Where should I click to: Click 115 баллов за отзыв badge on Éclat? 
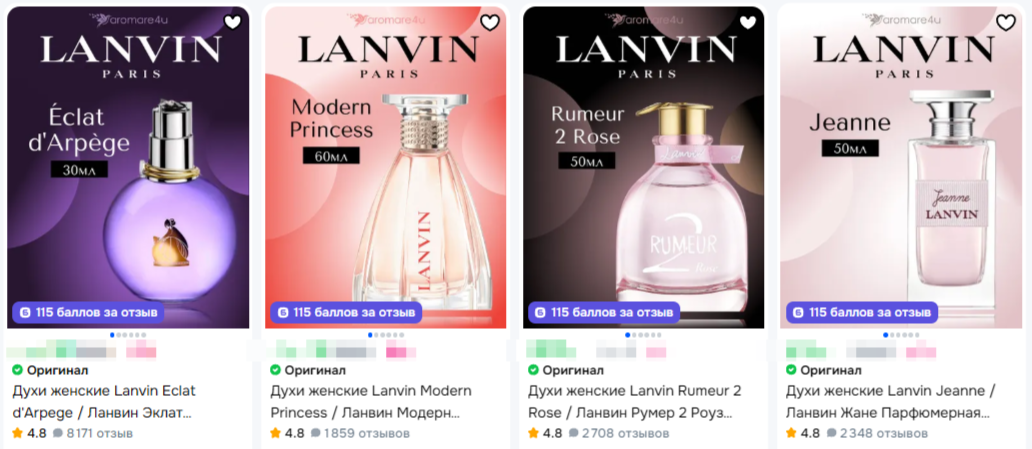88,312
